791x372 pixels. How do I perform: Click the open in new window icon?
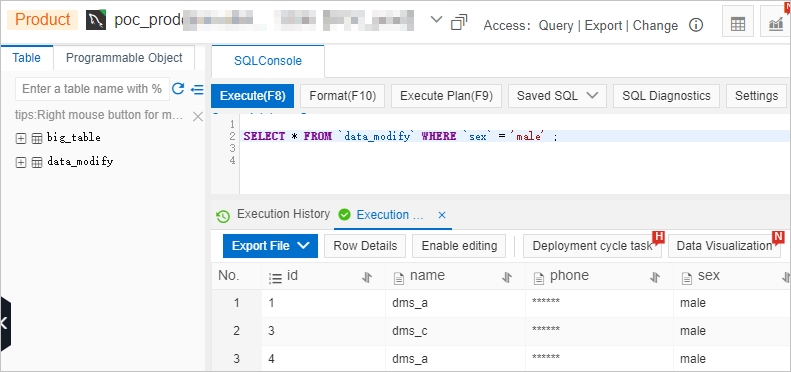[459, 23]
